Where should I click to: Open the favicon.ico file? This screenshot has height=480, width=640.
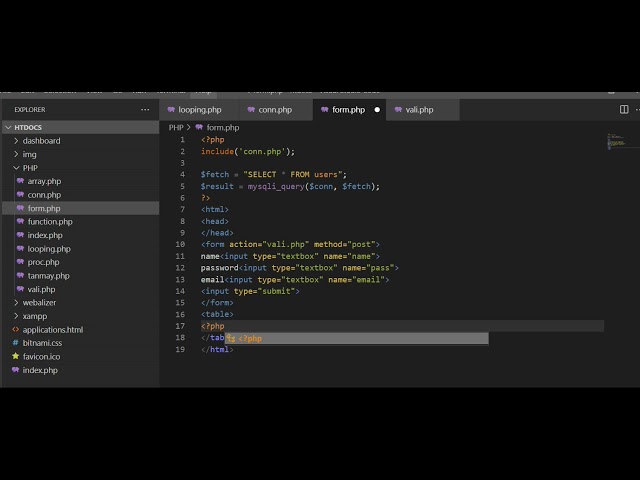[x=41, y=356]
